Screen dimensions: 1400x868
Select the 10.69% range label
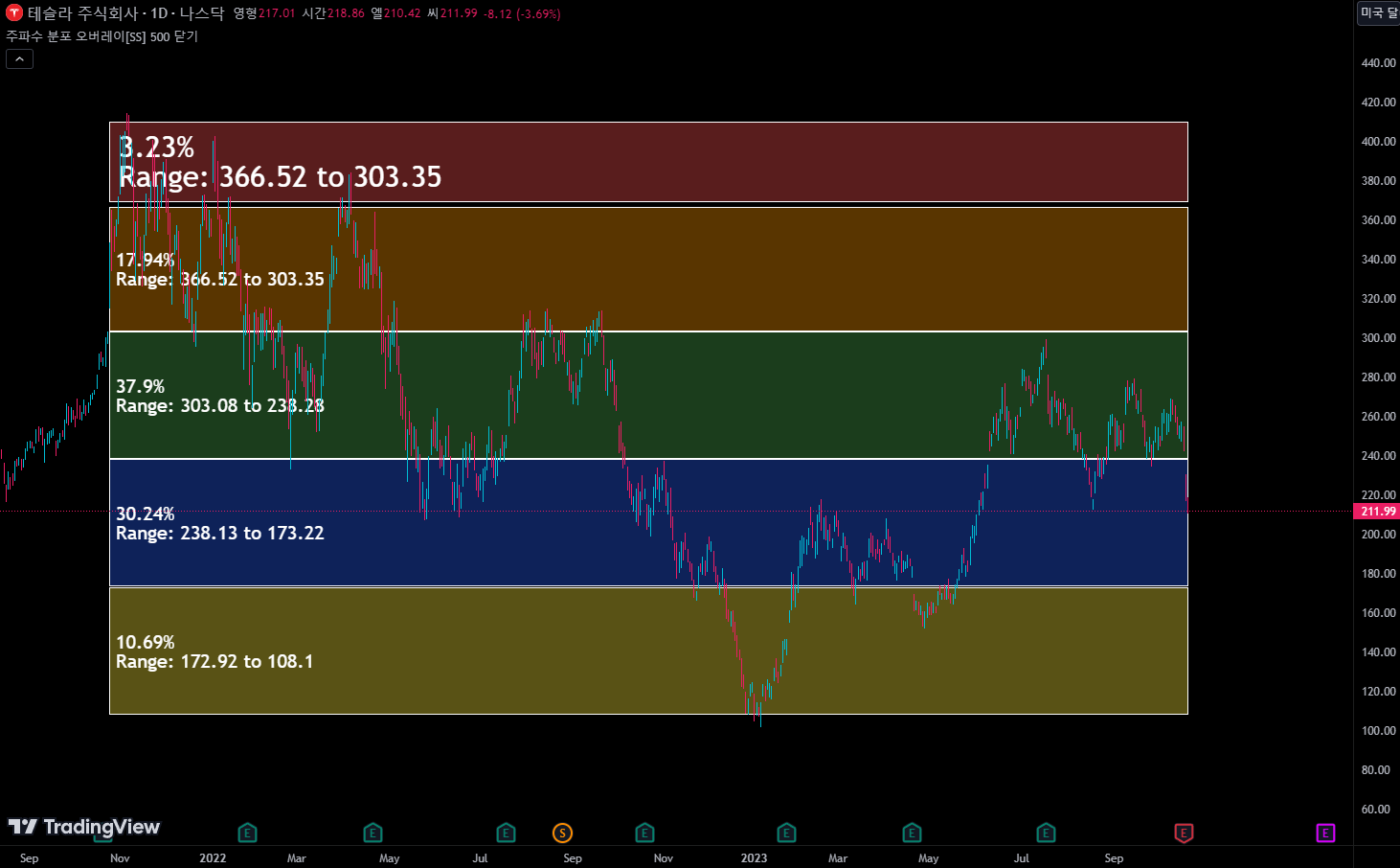pyautogui.click(x=146, y=642)
